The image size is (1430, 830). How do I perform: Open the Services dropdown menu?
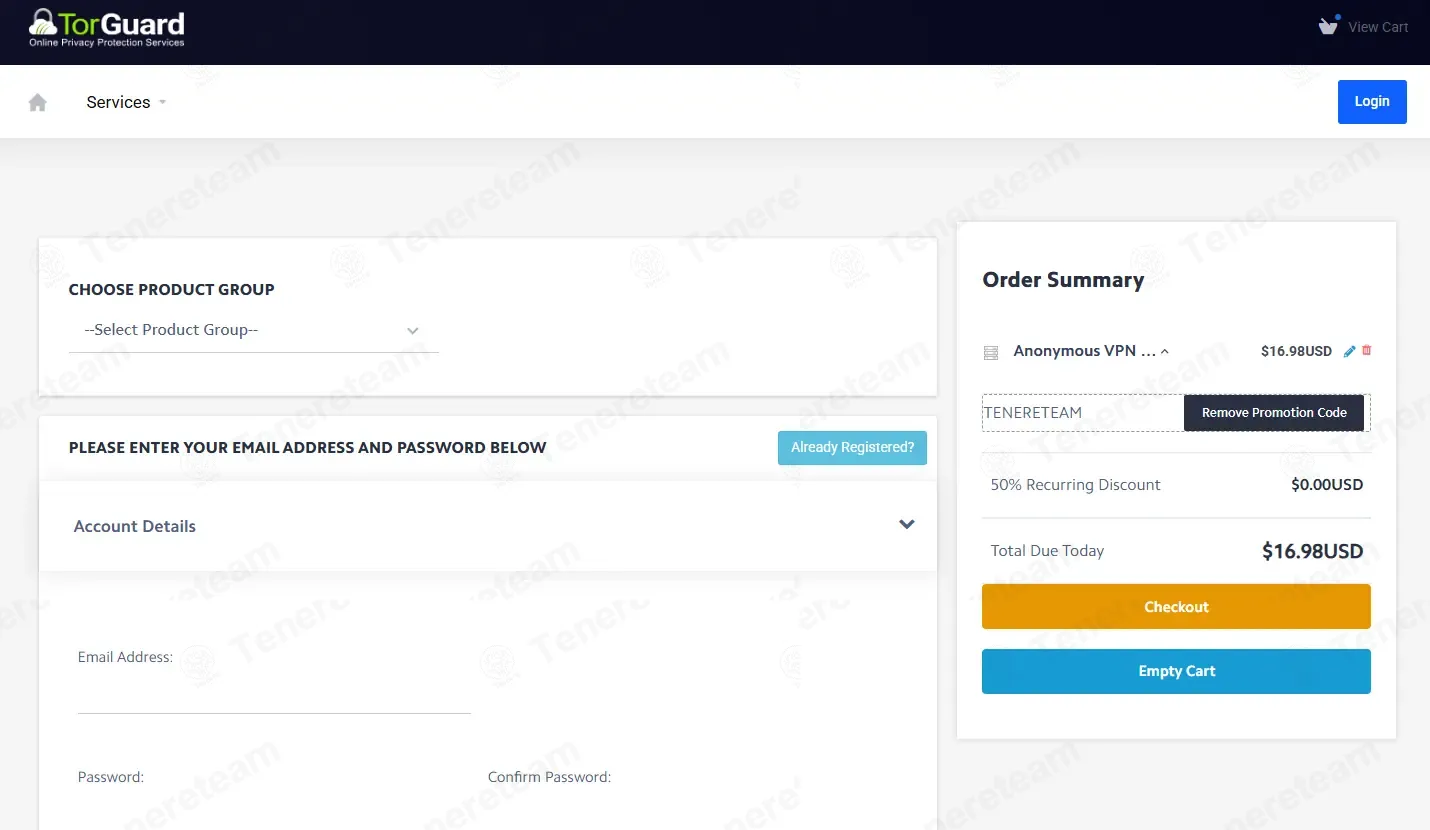tap(126, 102)
